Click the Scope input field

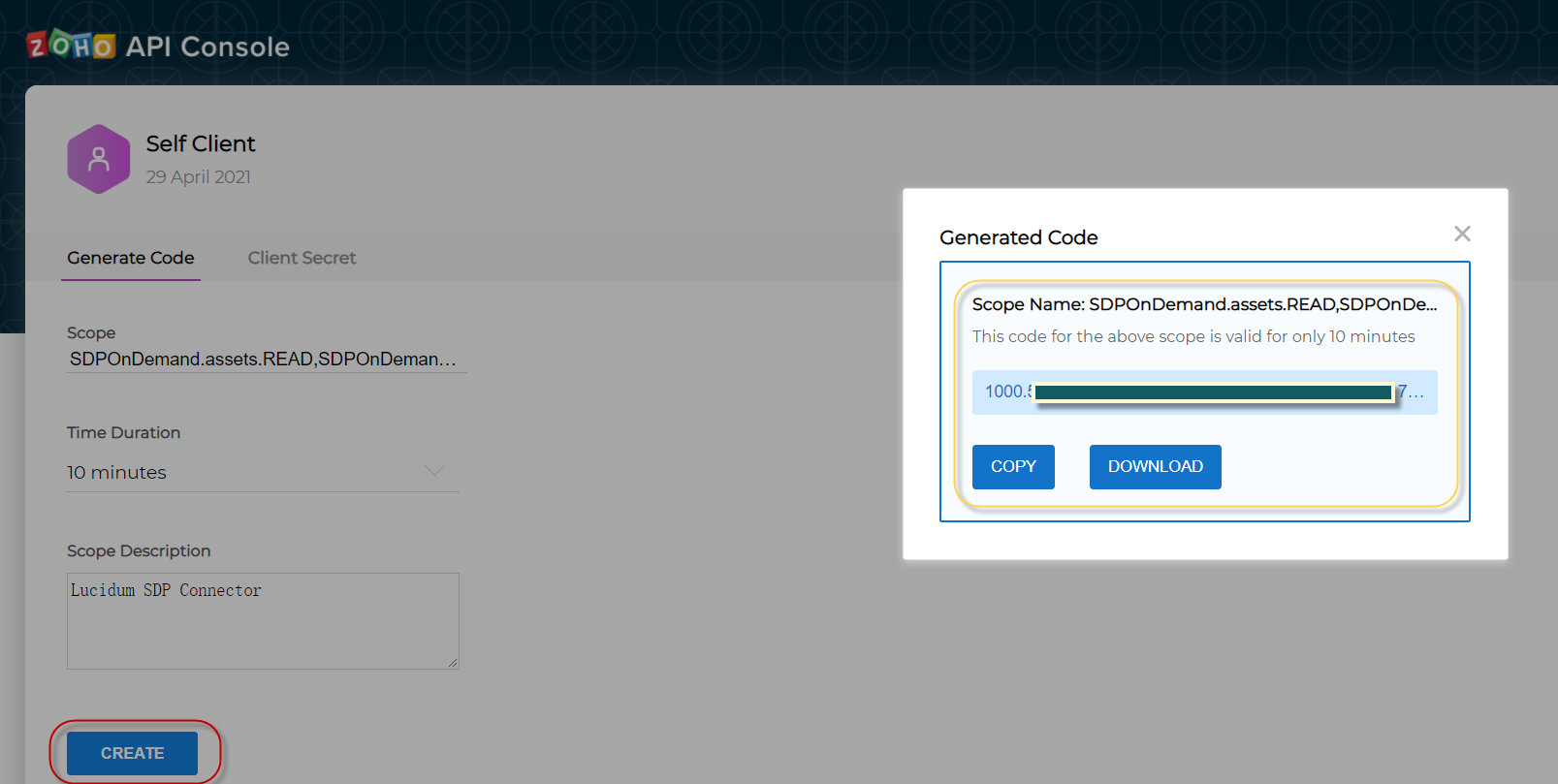267,360
